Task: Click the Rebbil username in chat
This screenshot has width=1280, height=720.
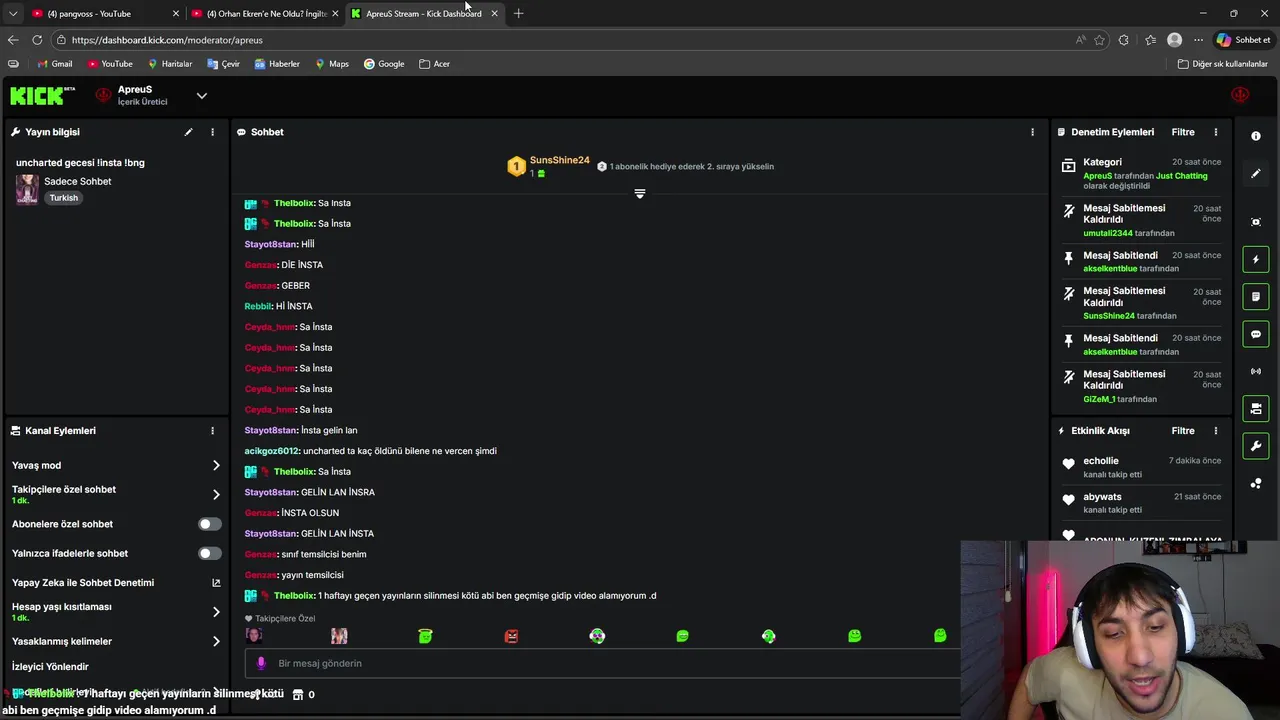Action: click(258, 306)
